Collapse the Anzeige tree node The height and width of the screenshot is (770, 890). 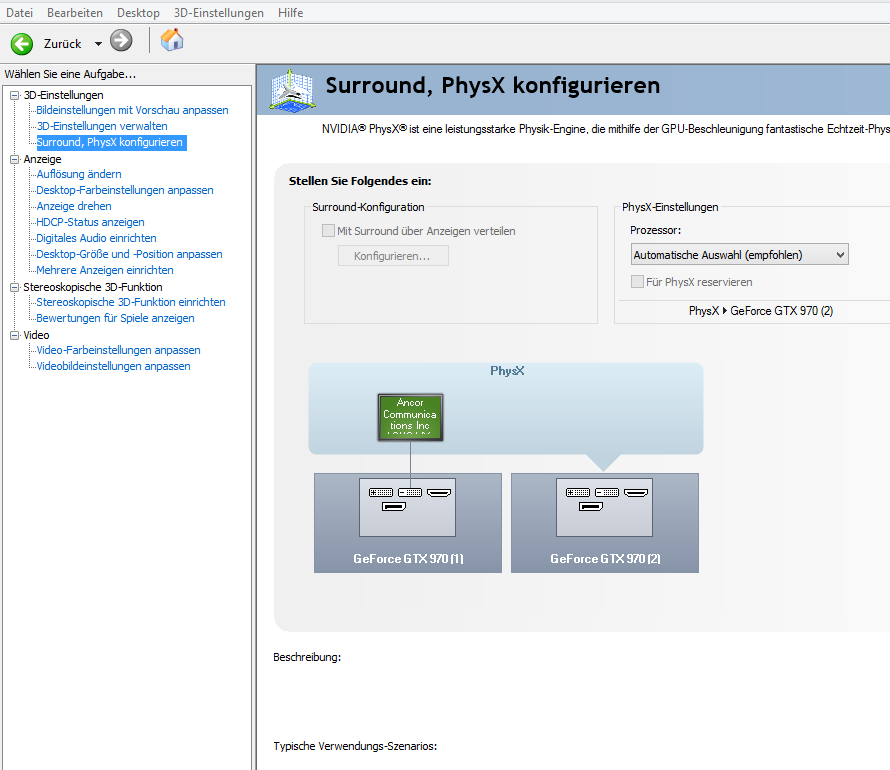[15, 159]
